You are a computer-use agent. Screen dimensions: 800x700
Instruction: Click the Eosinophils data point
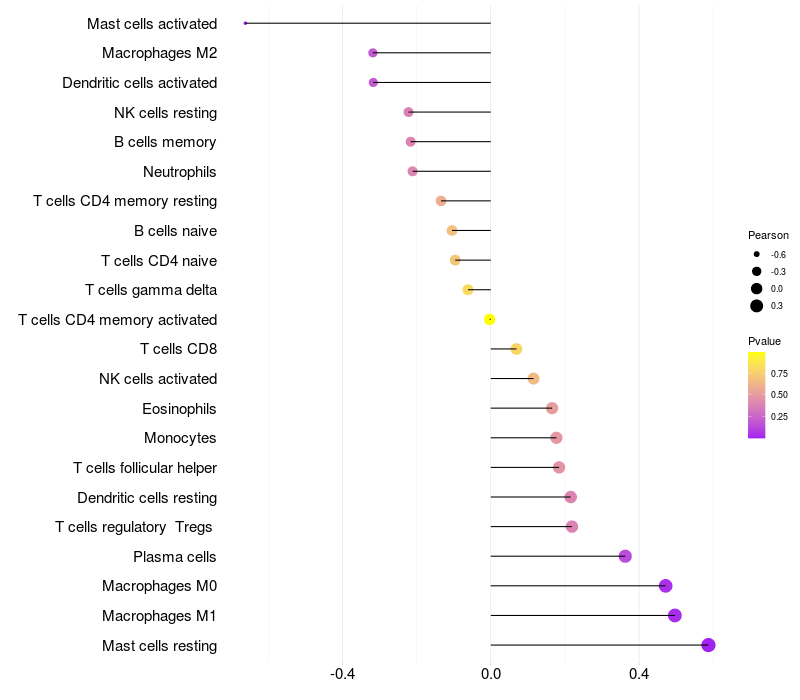coord(552,408)
